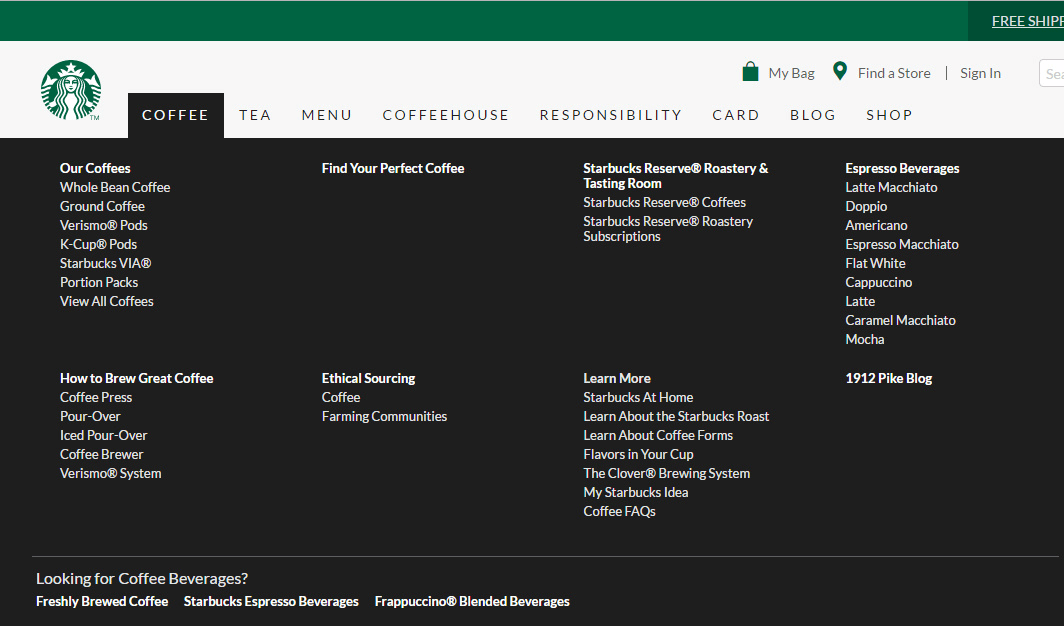Open Coffee FAQs link

click(620, 511)
